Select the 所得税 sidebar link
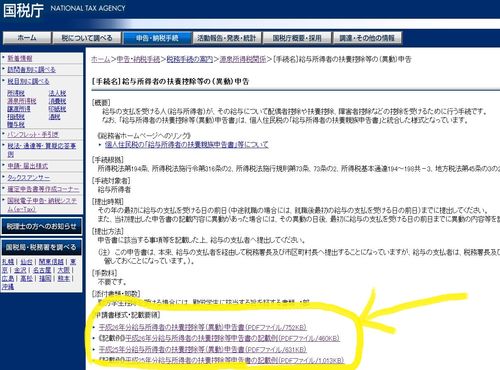This screenshot has width=500, height=370. click(16, 93)
